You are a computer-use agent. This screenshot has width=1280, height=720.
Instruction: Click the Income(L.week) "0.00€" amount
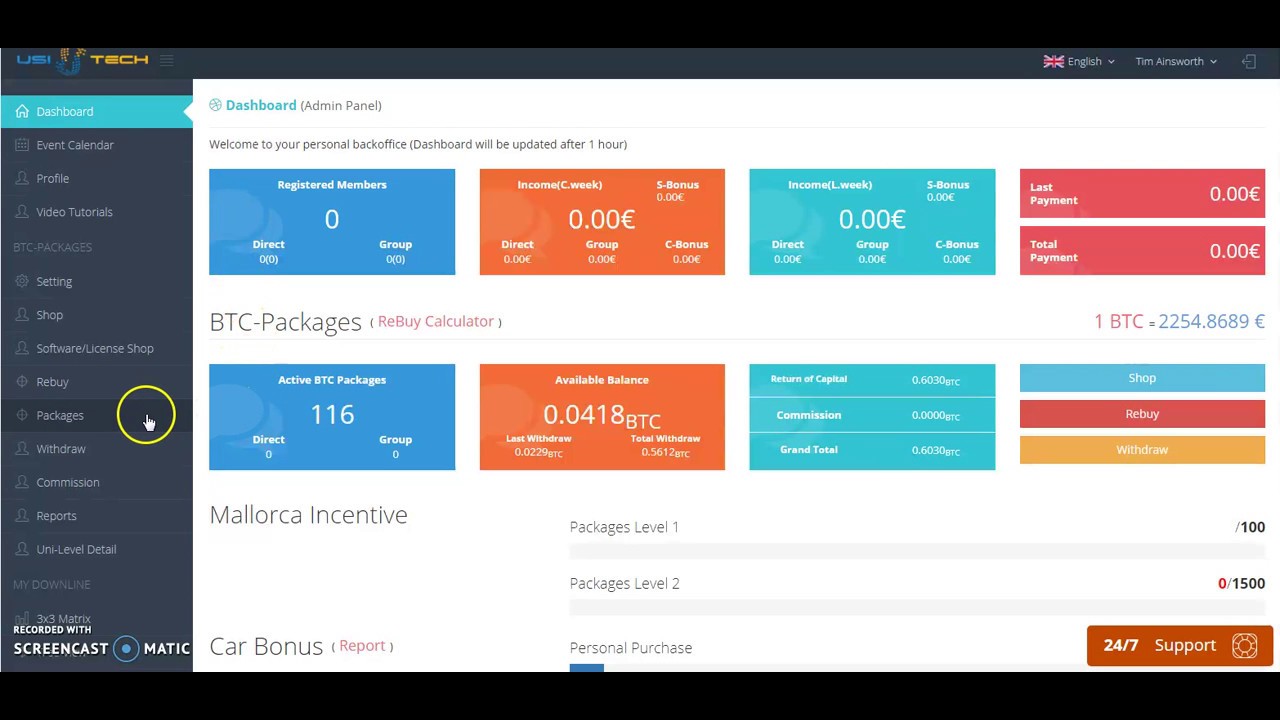pyautogui.click(x=872, y=219)
